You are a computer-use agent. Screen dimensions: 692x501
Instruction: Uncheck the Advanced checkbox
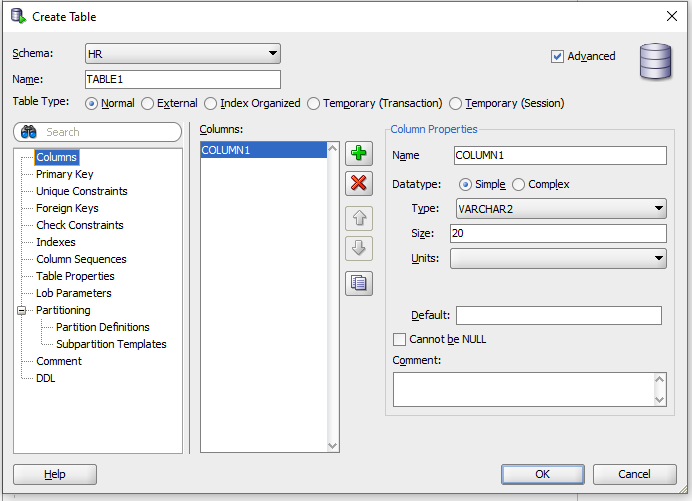558,57
